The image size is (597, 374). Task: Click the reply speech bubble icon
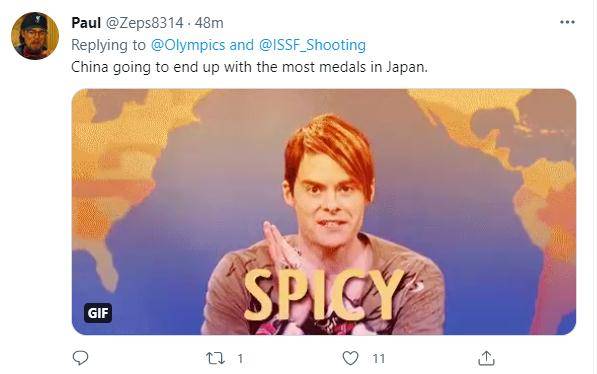click(80, 358)
